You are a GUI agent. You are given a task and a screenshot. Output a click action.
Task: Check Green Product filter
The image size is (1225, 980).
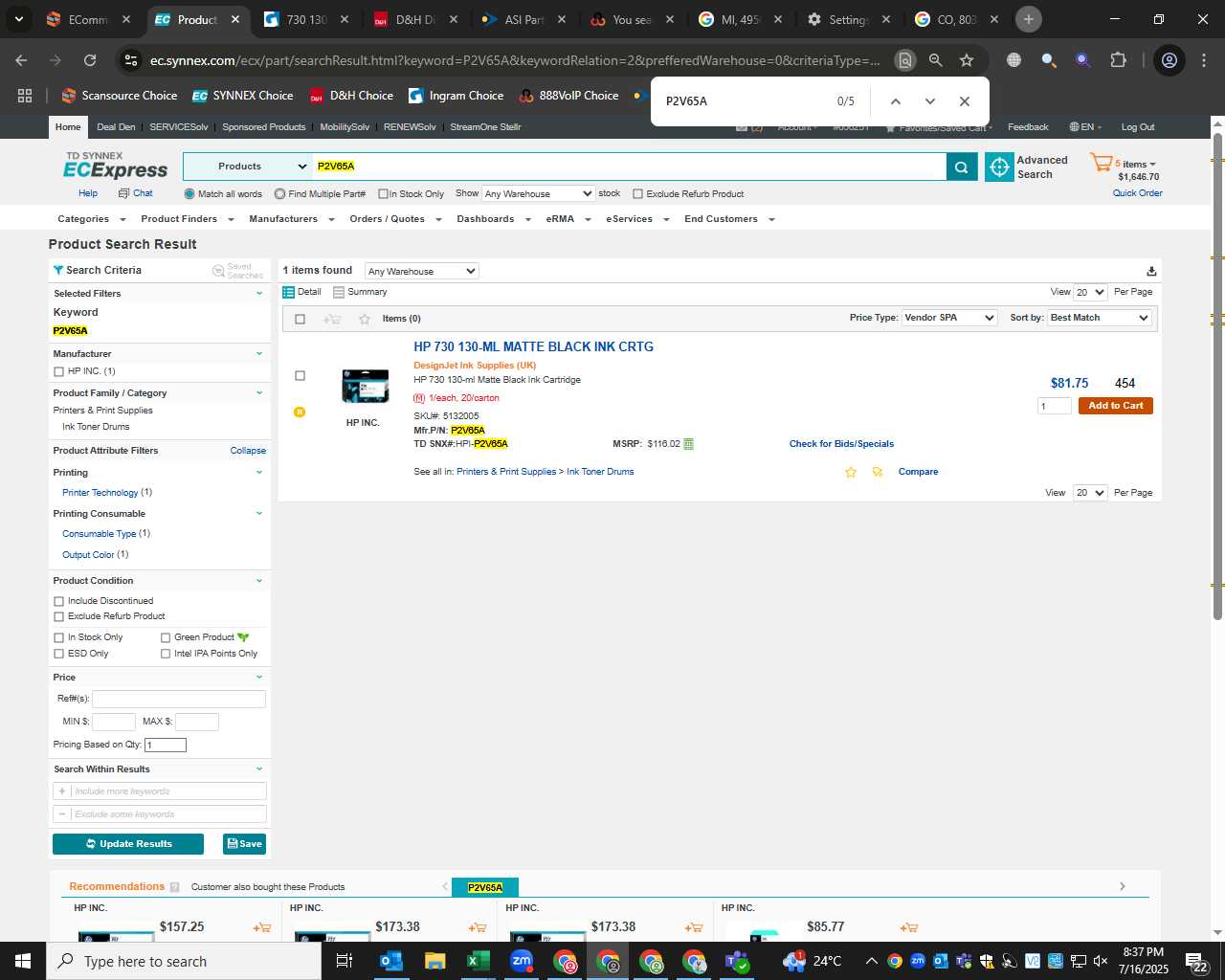166,638
